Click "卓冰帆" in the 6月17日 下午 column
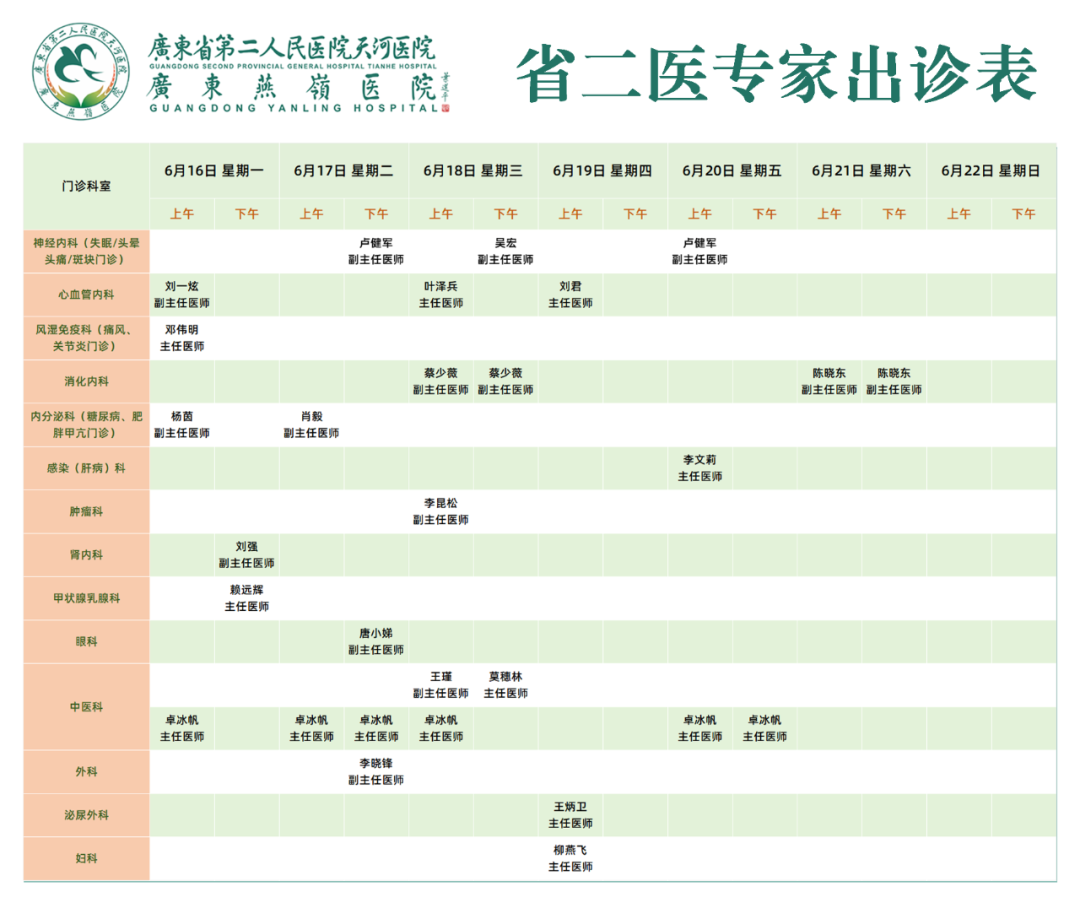This screenshot has width=1080, height=919. (x=376, y=721)
